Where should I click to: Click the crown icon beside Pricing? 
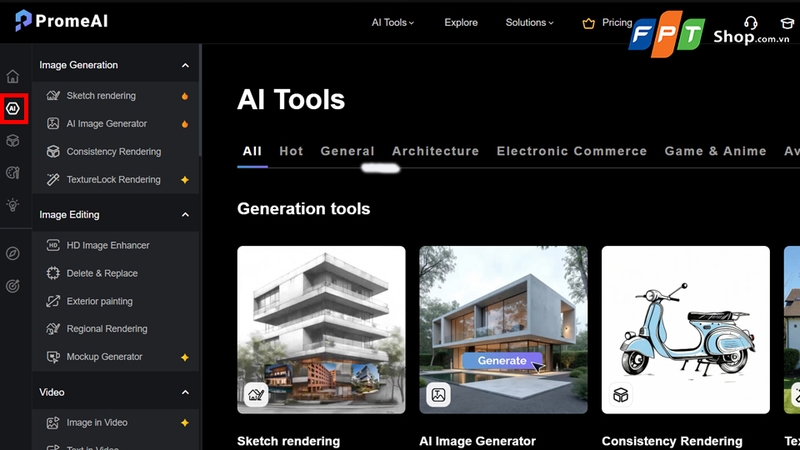click(x=589, y=23)
